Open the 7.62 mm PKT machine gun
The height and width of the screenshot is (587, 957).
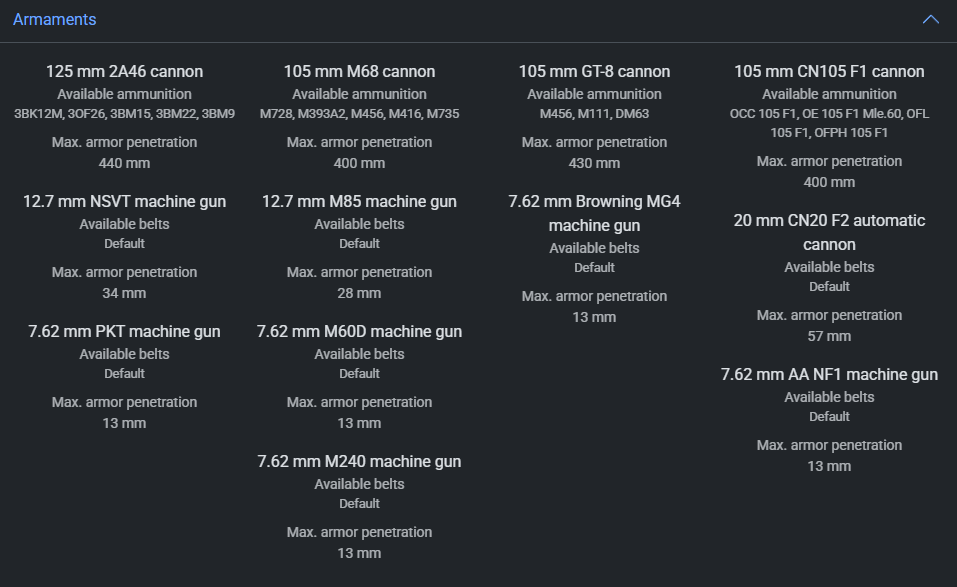[x=124, y=332]
